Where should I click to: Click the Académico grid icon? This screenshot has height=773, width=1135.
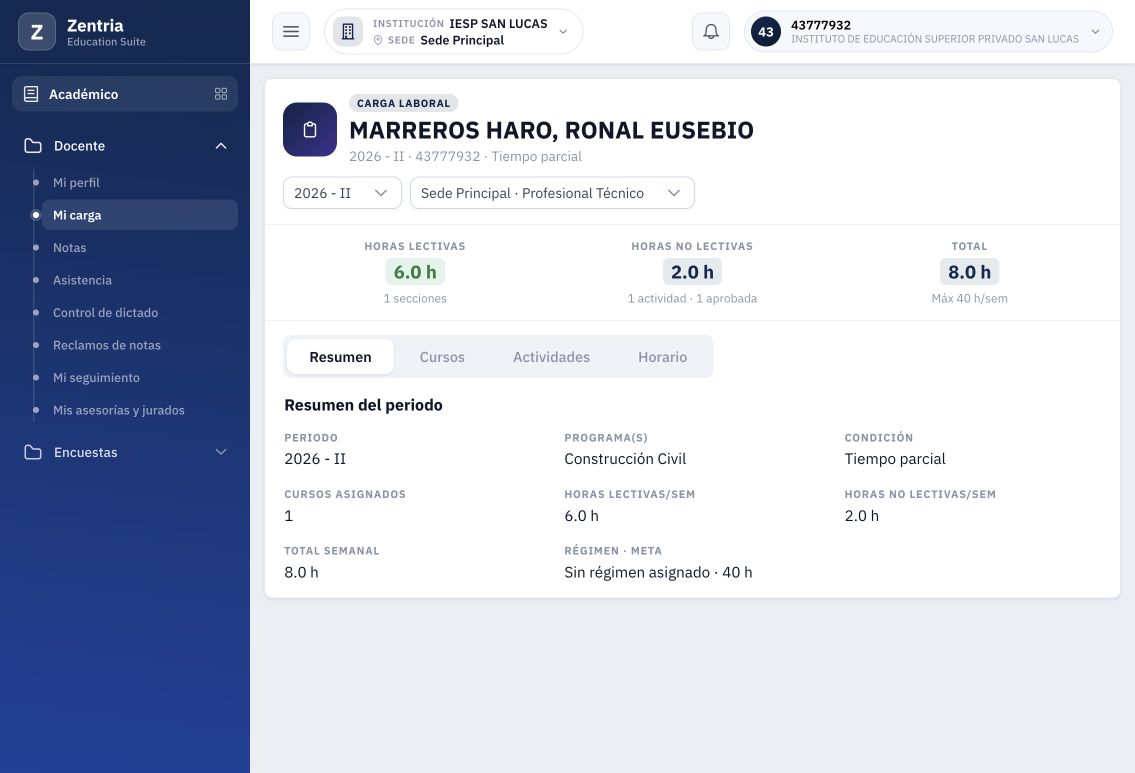(x=221, y=94)
